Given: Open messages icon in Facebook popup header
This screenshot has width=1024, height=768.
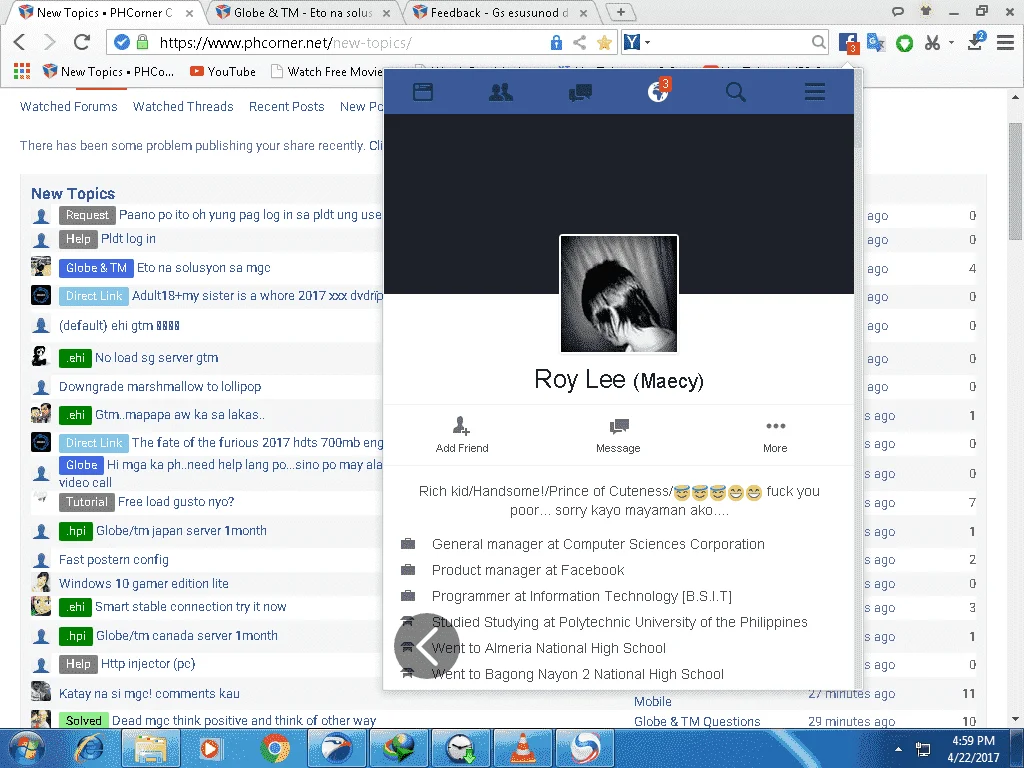Looking at the screenshot, I should 580,92.
